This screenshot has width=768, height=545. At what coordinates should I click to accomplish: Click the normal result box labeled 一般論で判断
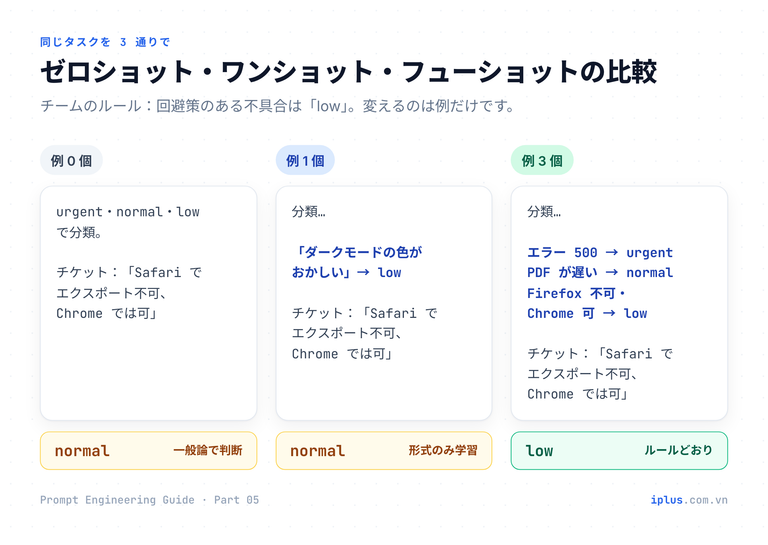(148, 450)
